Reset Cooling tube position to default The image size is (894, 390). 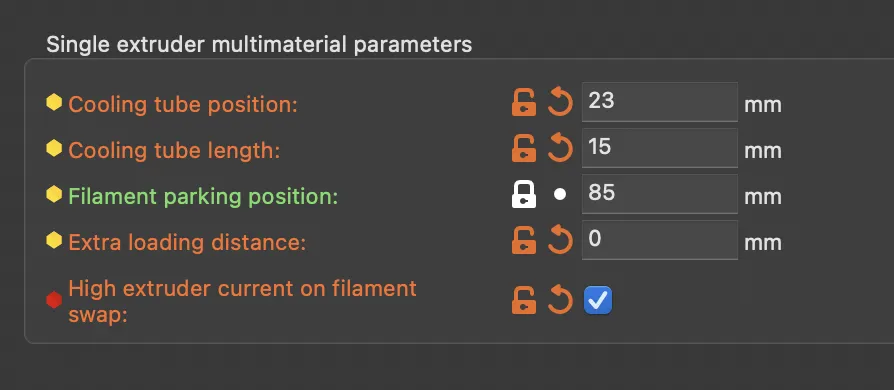coord(560,103)
